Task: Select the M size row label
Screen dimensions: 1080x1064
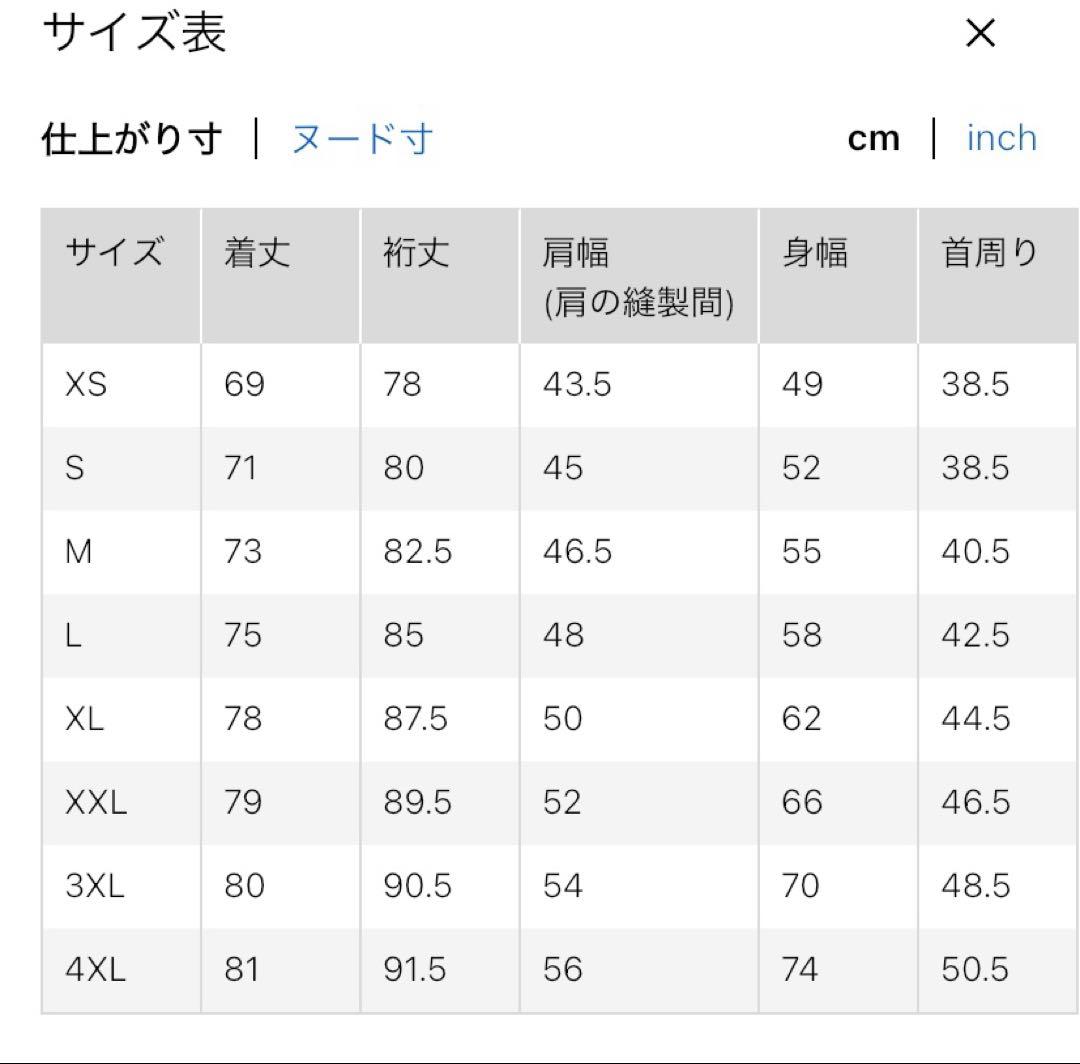Action: click(78, 552)
